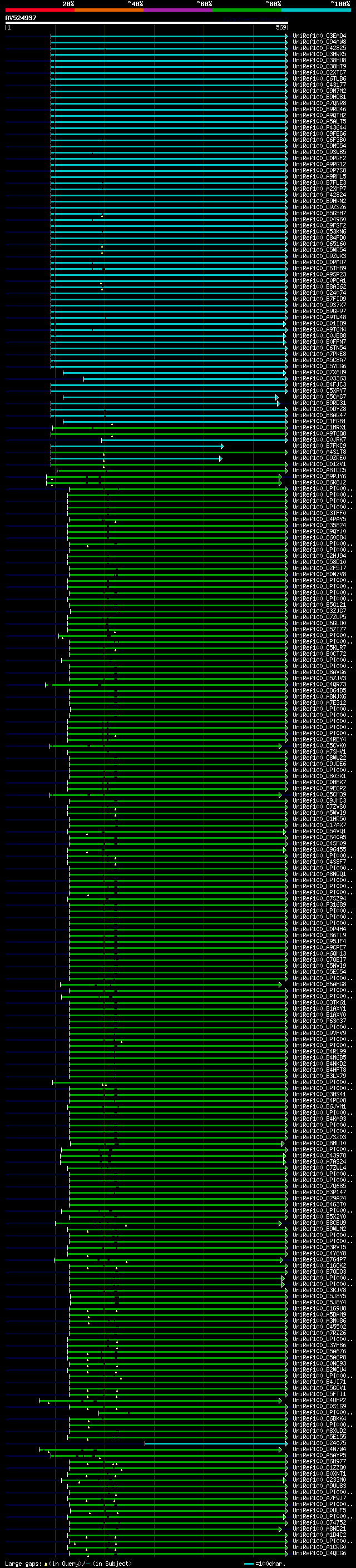
Task: Select label UniRef100_Q4QCG6
Action: coord(319,1554)
